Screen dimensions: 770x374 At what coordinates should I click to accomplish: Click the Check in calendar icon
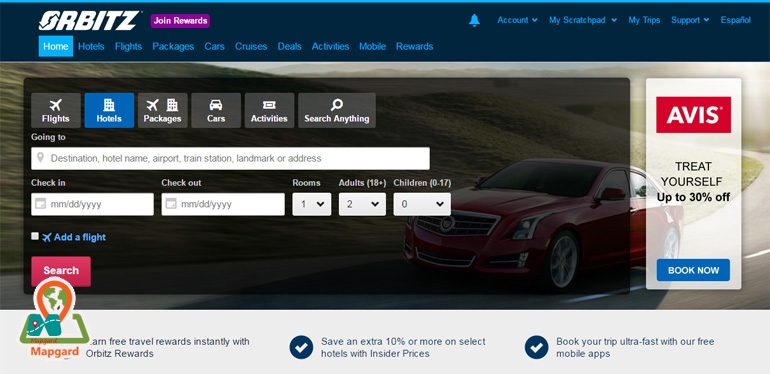41,204
